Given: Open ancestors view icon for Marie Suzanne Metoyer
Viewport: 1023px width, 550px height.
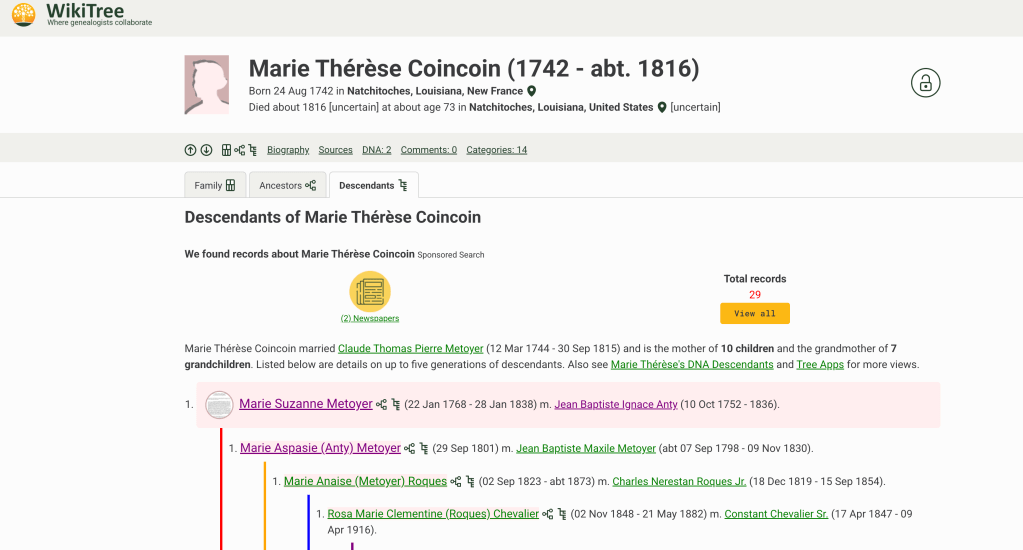Looking at the screenshot, I should 381,405.
